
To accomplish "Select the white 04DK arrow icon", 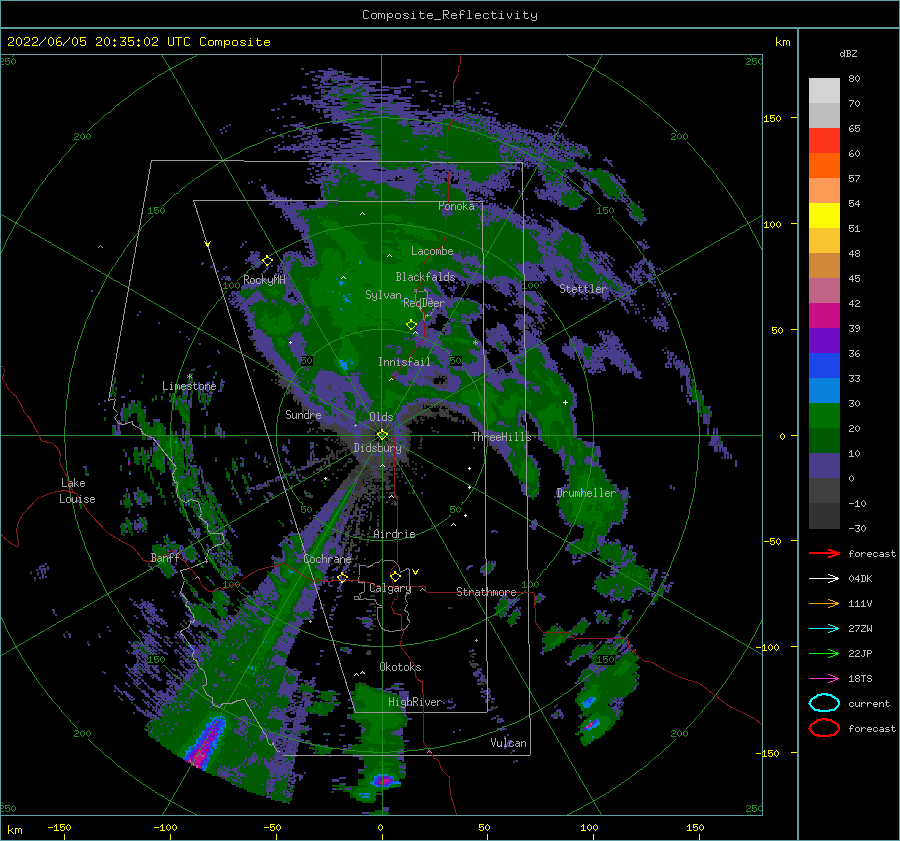I will tap(824, 578).
